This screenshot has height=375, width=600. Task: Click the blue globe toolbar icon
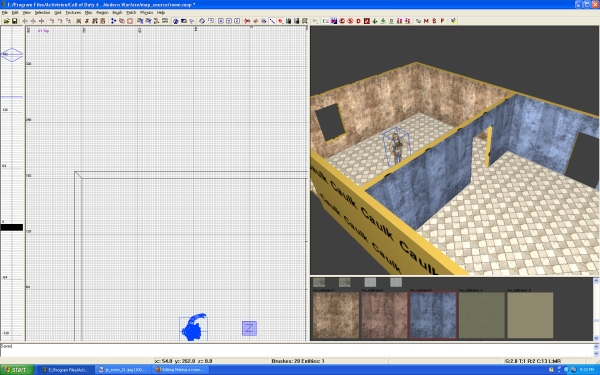175,21
